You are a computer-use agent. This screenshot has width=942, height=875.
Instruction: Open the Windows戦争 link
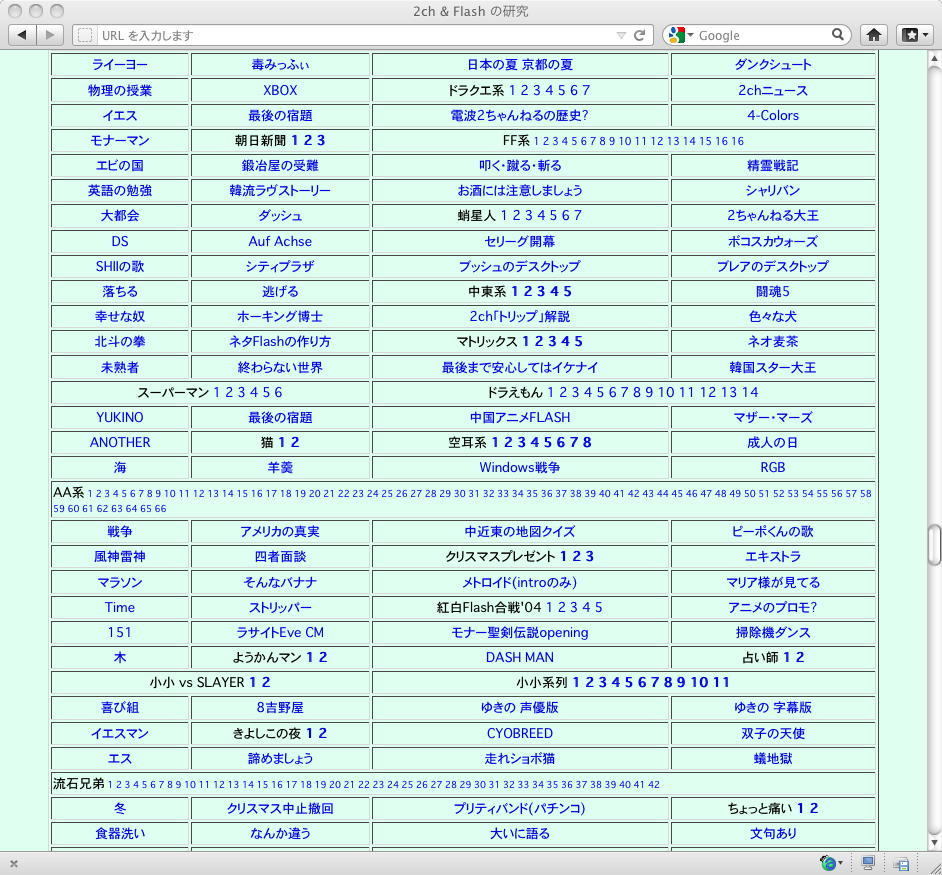[520, 468]
